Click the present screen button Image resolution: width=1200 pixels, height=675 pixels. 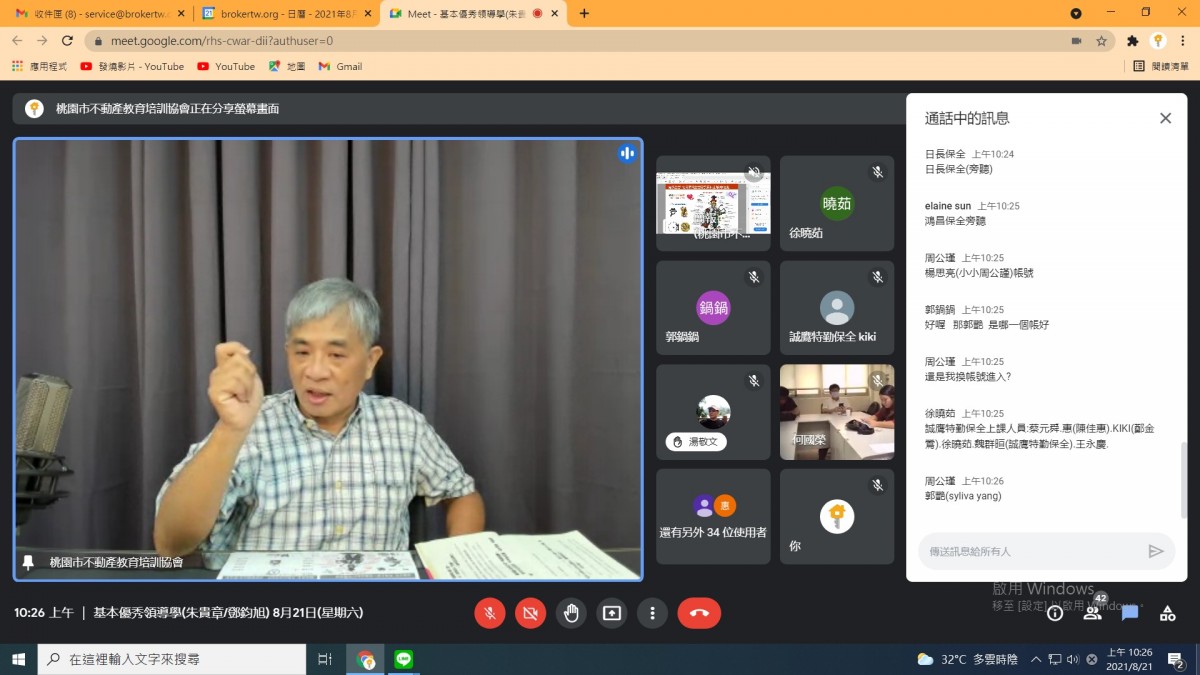(x=611, y=613)
